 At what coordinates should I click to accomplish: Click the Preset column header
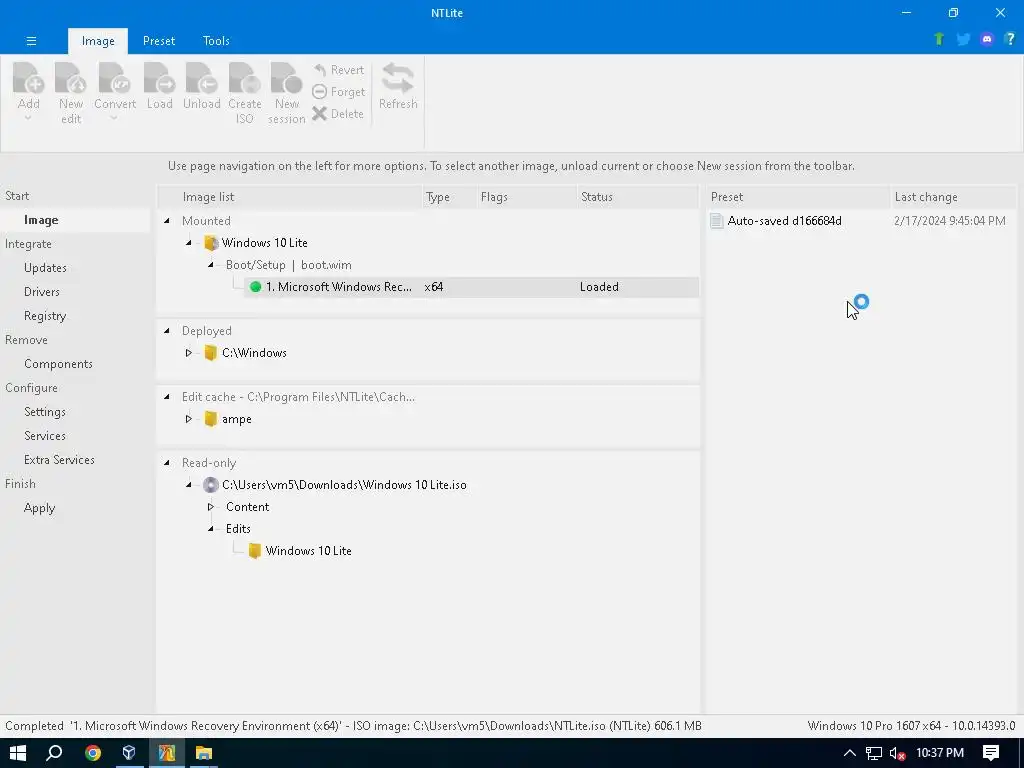coord(798,197)
